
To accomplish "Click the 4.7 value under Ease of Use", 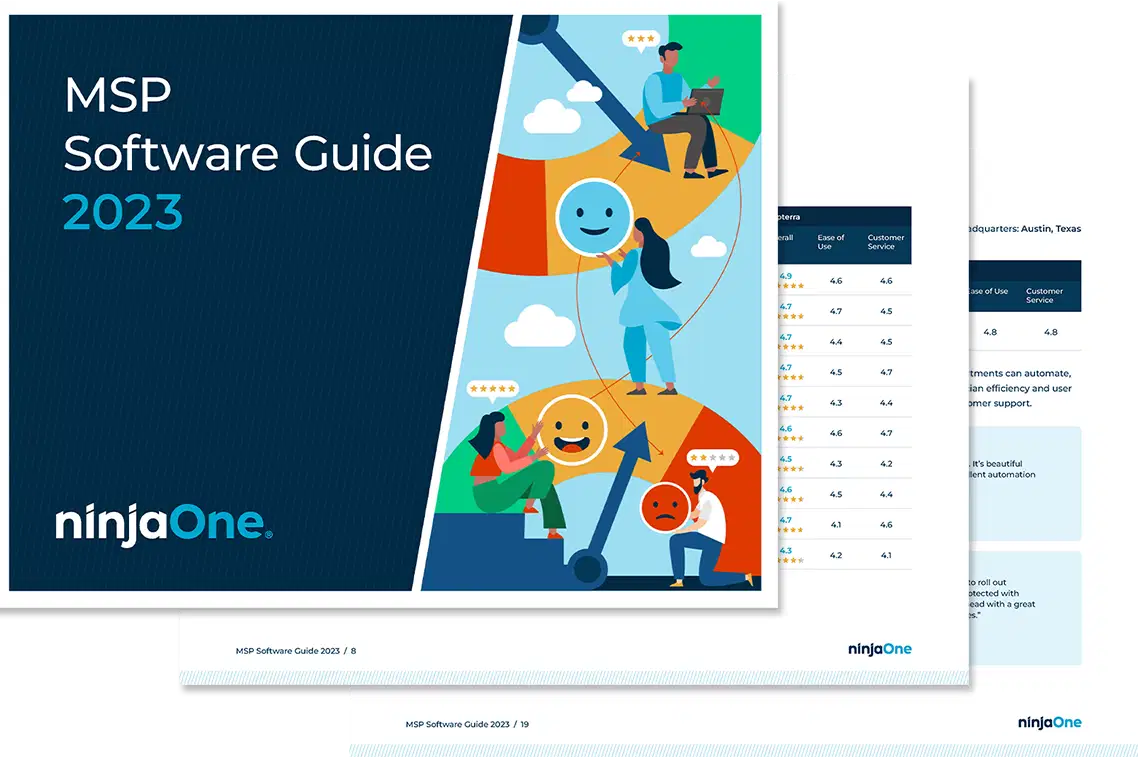I will (835, 311).
